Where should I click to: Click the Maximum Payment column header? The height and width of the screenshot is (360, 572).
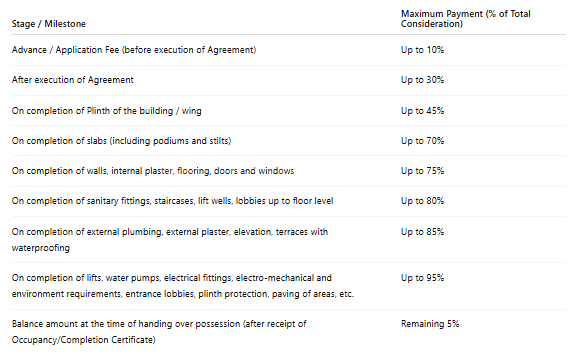[x=465, y=19]
